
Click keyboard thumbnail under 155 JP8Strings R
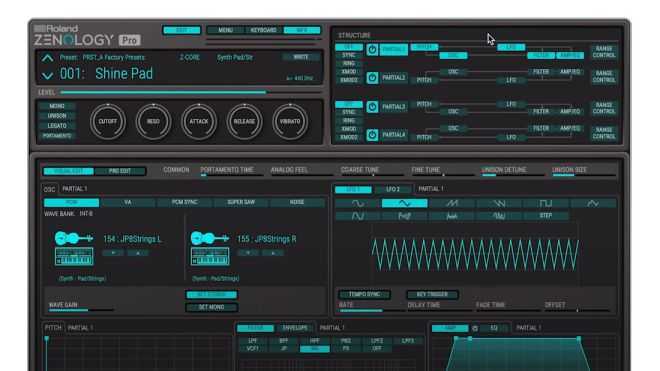click(210, 256)
